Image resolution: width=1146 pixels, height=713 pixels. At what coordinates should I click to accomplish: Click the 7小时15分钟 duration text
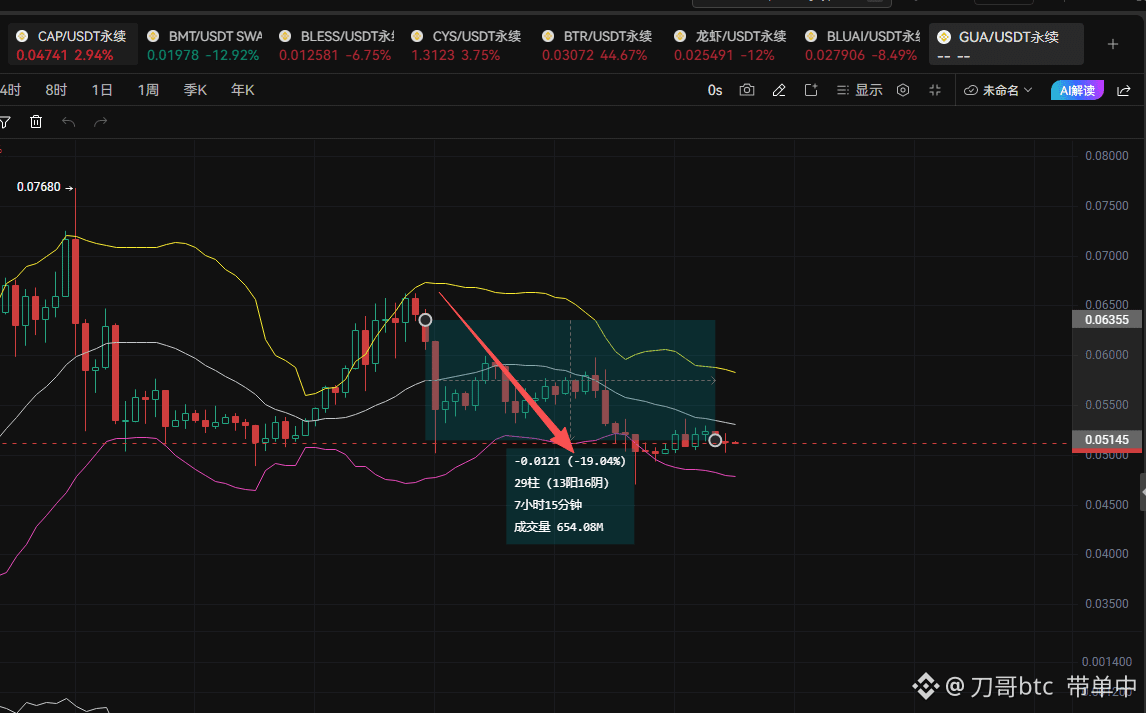[x=548, y=505]
